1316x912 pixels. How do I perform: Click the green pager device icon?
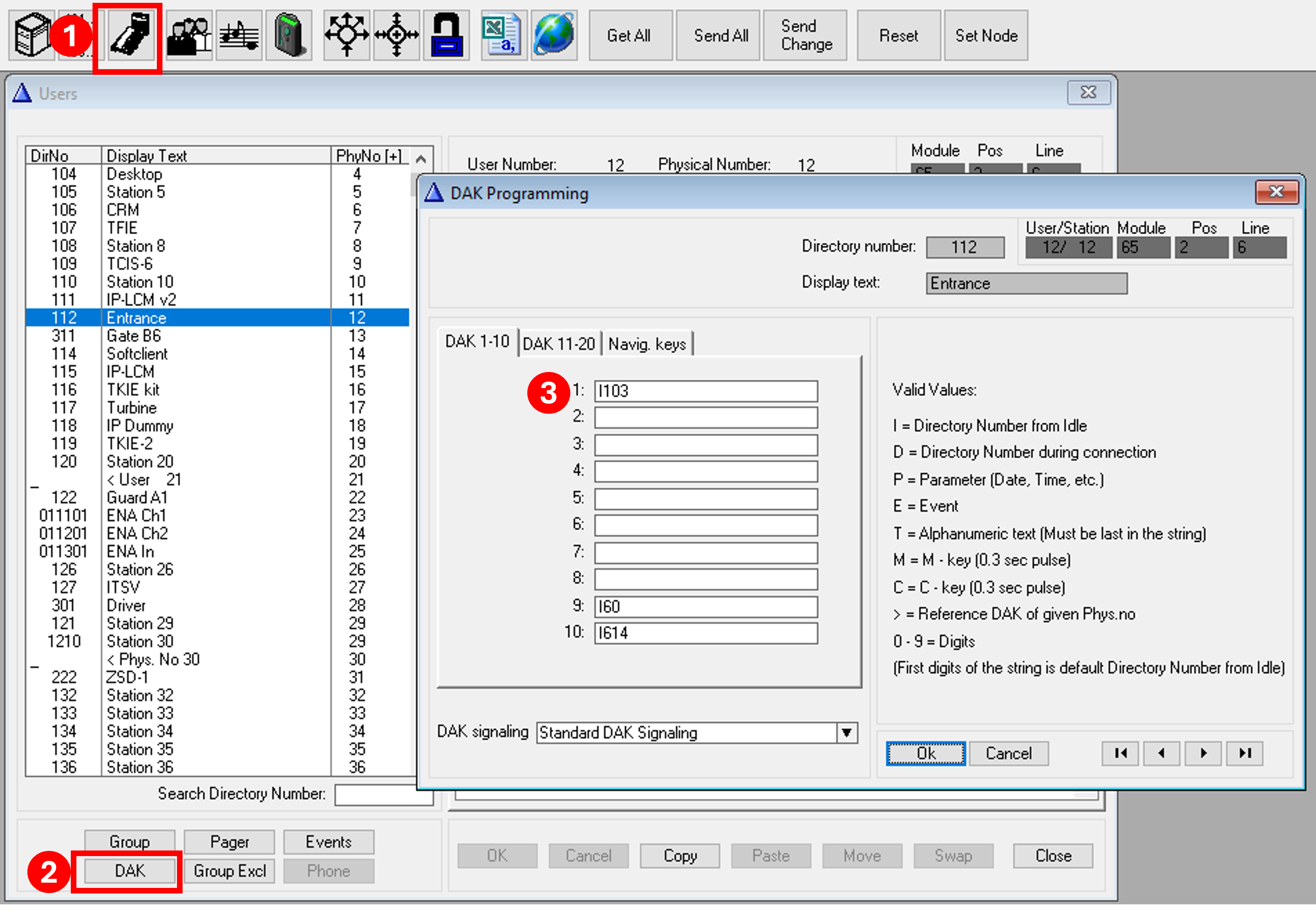coord(289,35)
